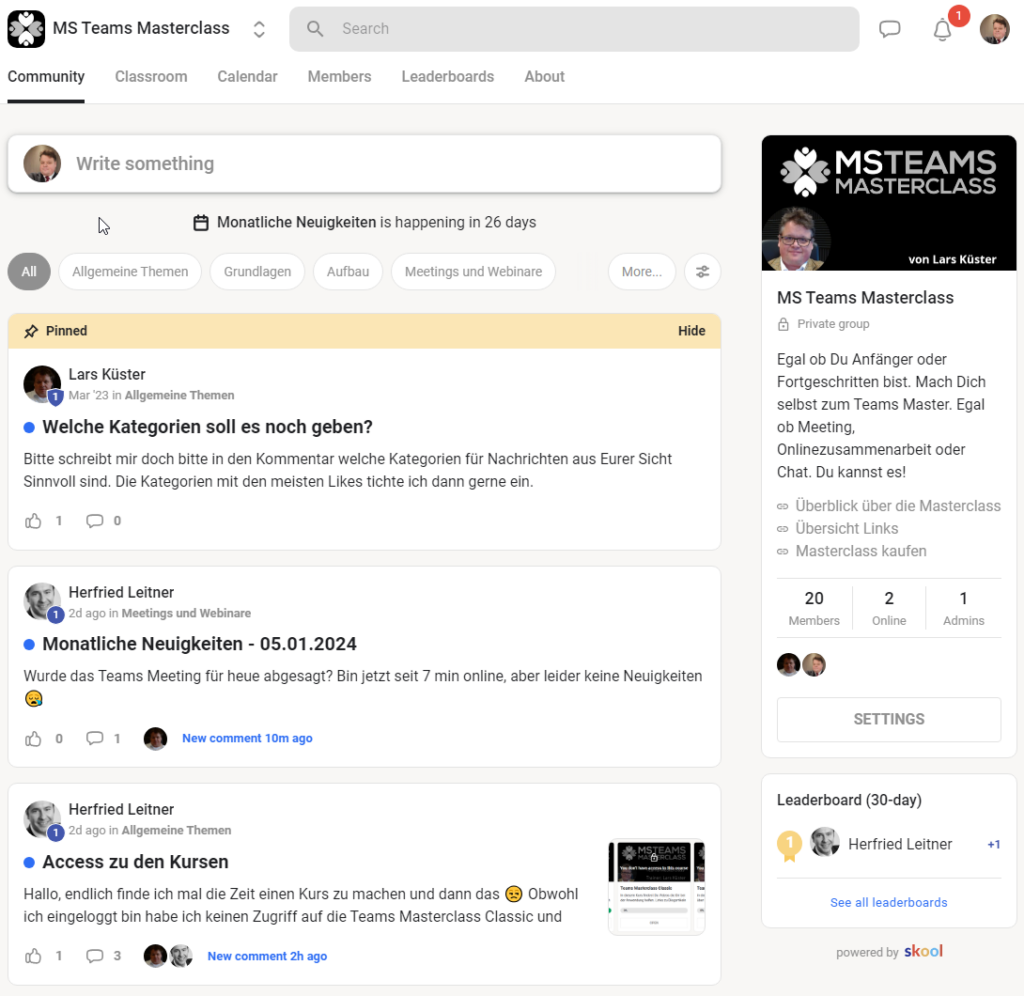Like the Welche Kategorien post
This screenshot has width=1024, height=996.
tap(33, 521)
